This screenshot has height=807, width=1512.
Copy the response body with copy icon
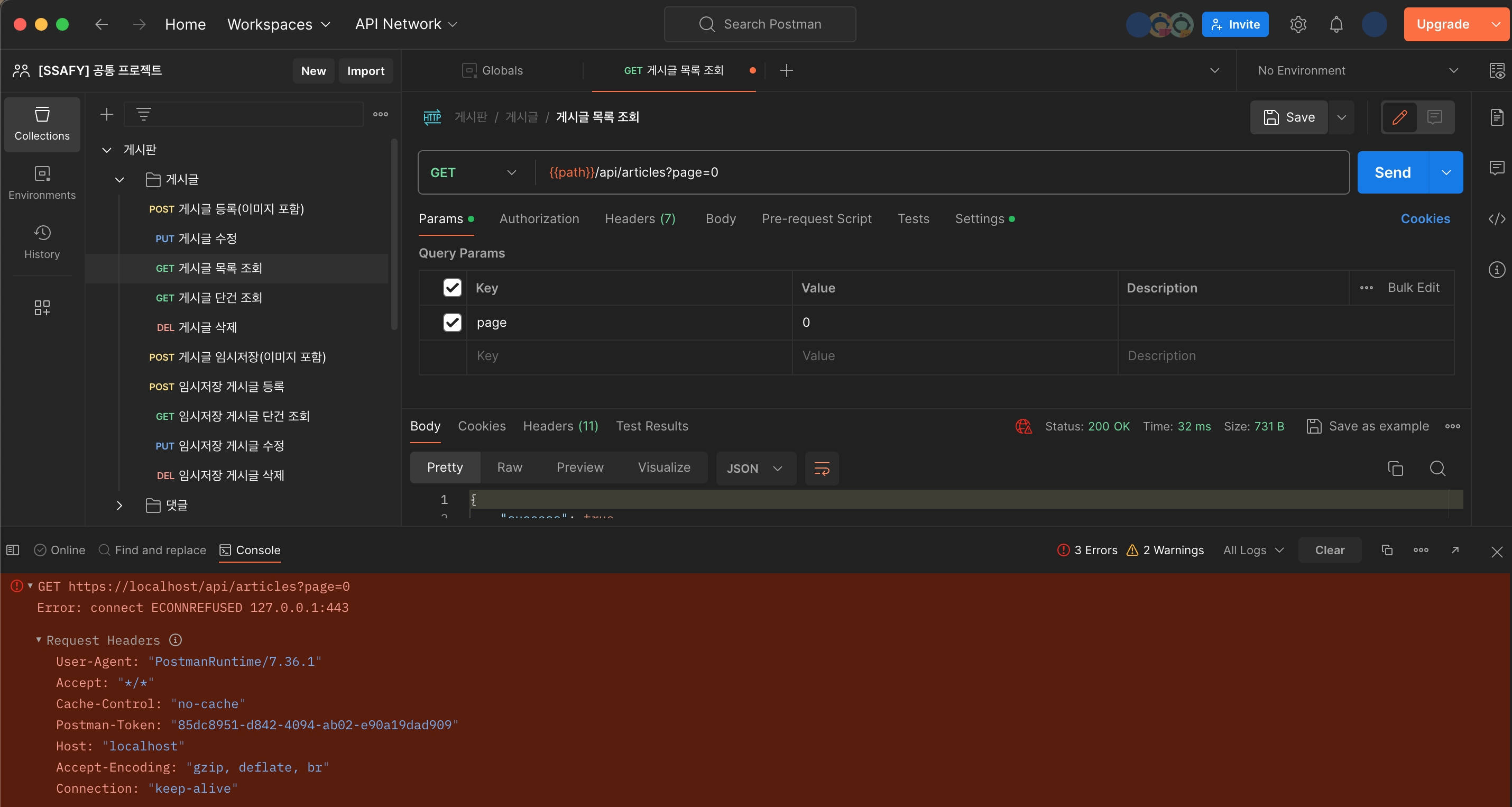click(1395, 468)
